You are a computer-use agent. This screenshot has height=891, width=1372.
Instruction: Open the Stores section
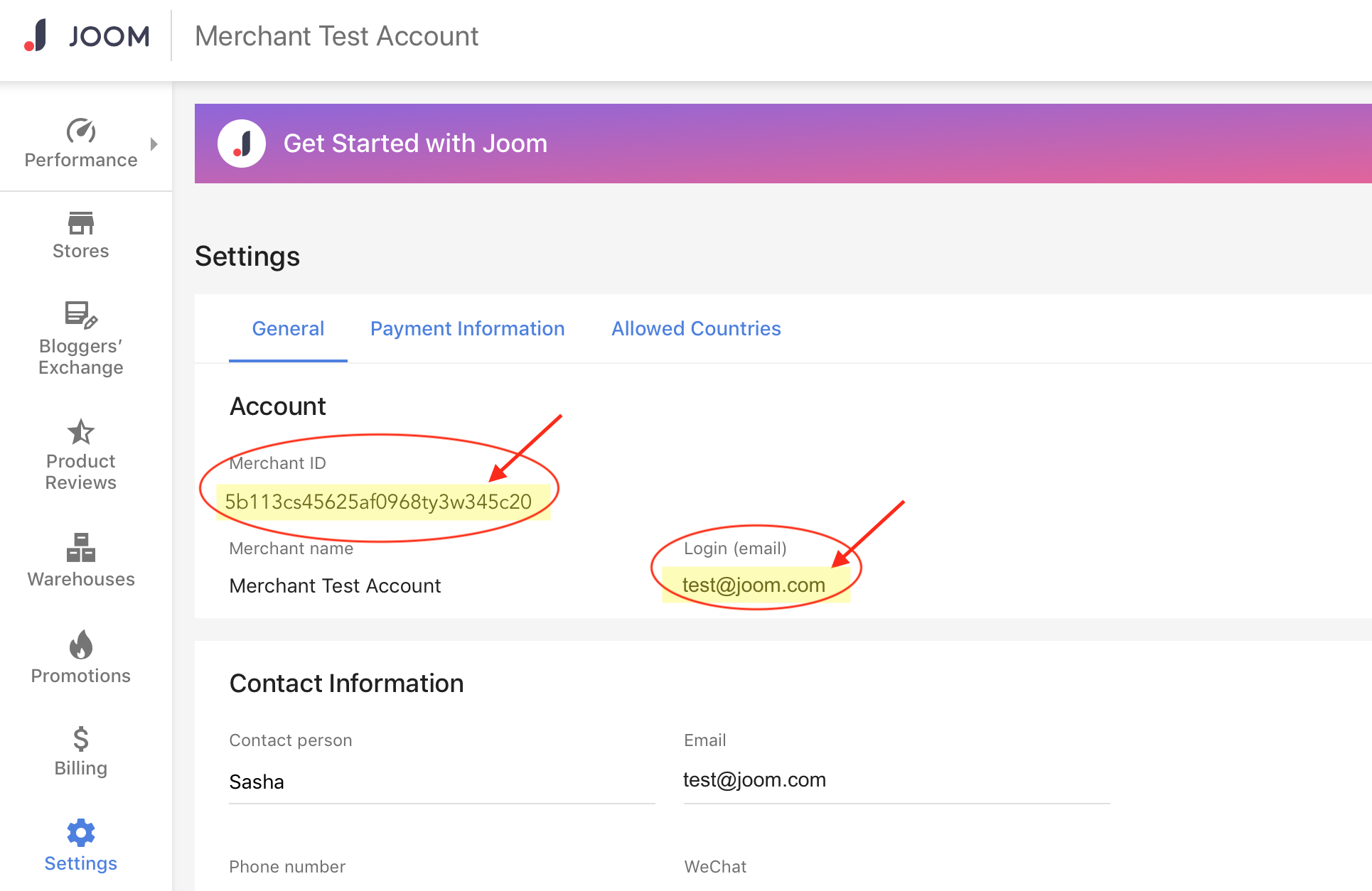click(80, 224)
